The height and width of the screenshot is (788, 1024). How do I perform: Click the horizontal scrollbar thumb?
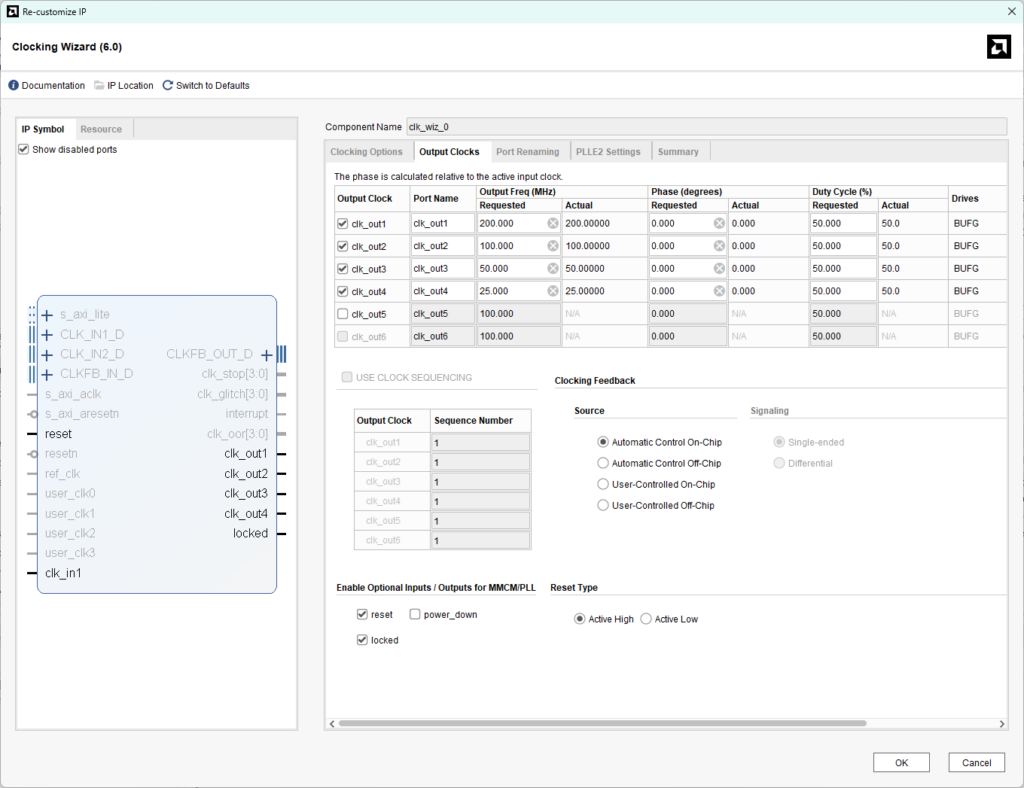[602, 723]
